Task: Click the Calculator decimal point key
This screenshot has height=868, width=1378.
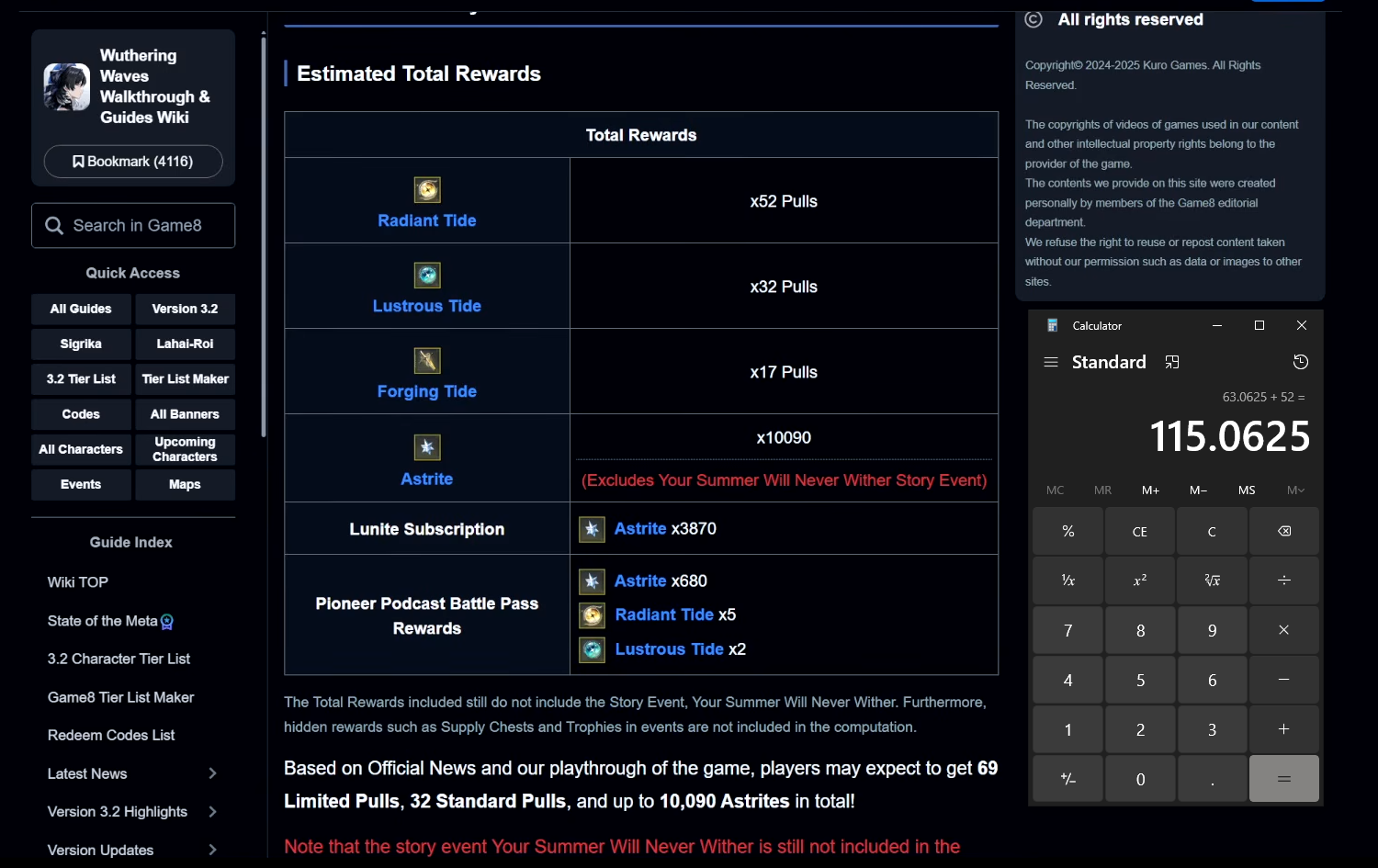Action: pyautogui.click(x=1213, y=779)
